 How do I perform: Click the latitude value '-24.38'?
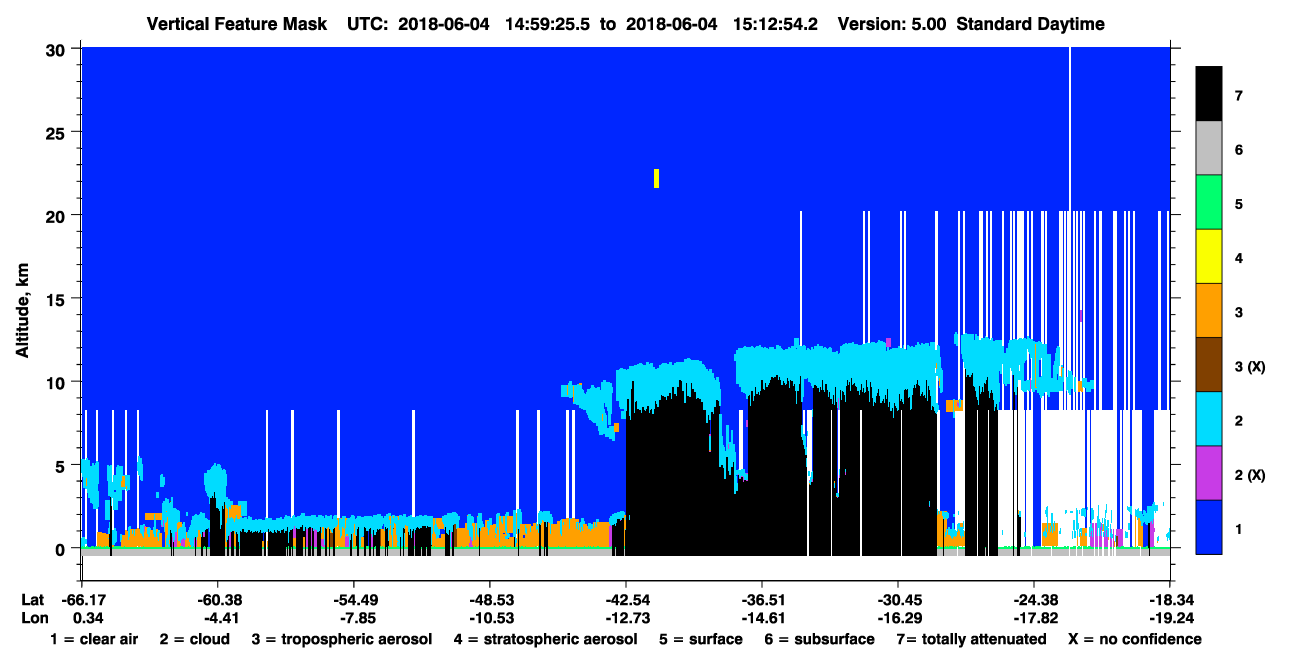coord(1034,600)
